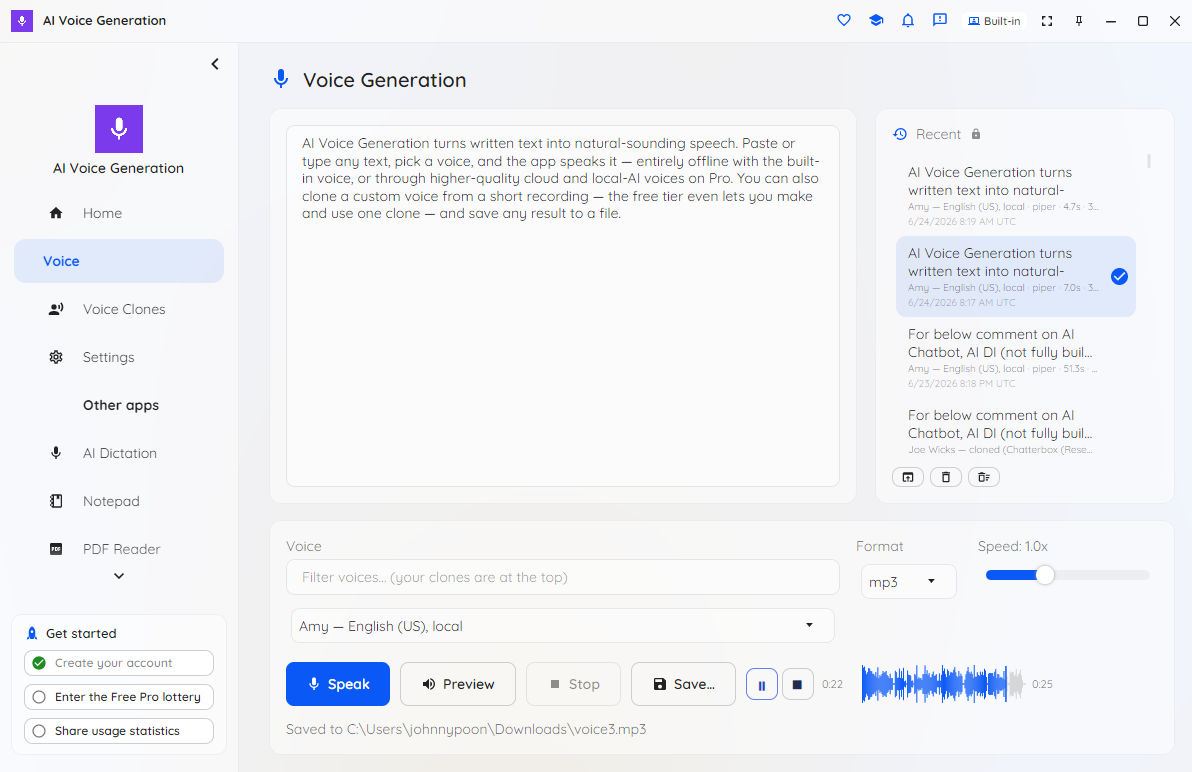Click the Notepad notebook icon

pos(55,501)
